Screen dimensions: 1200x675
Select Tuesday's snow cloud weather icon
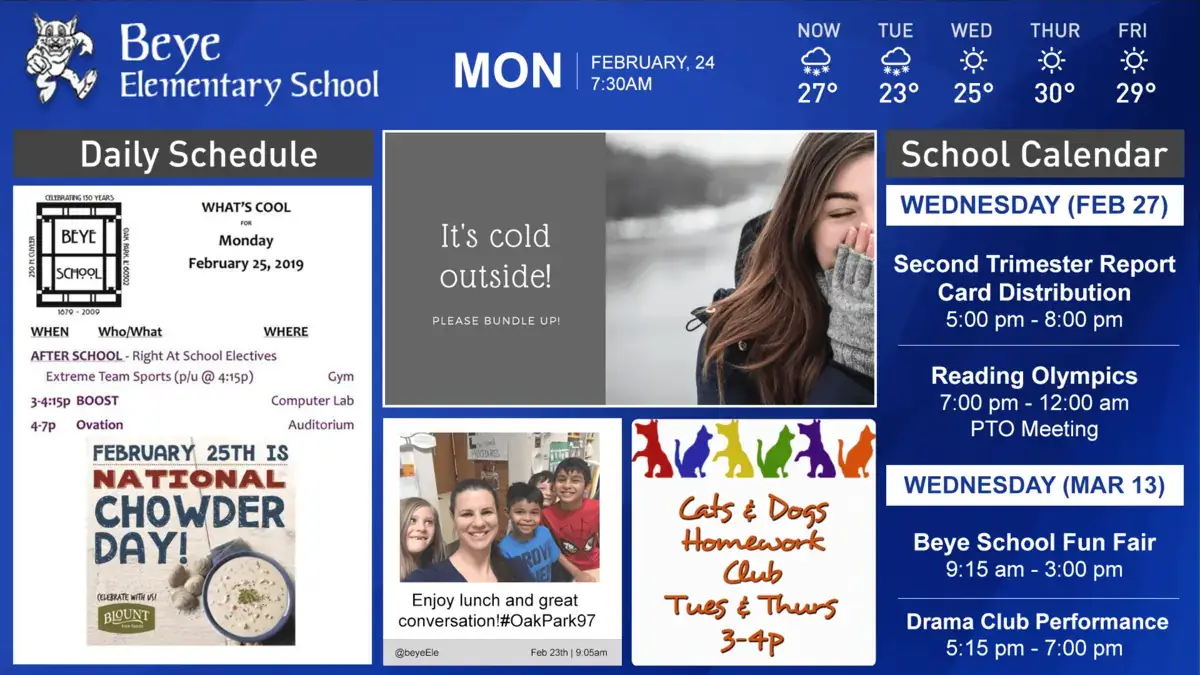[896, 62]
